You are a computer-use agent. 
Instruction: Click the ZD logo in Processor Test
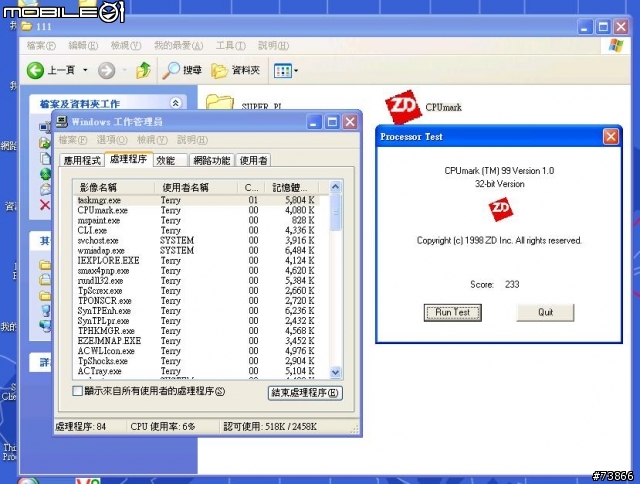pos(500,209)
